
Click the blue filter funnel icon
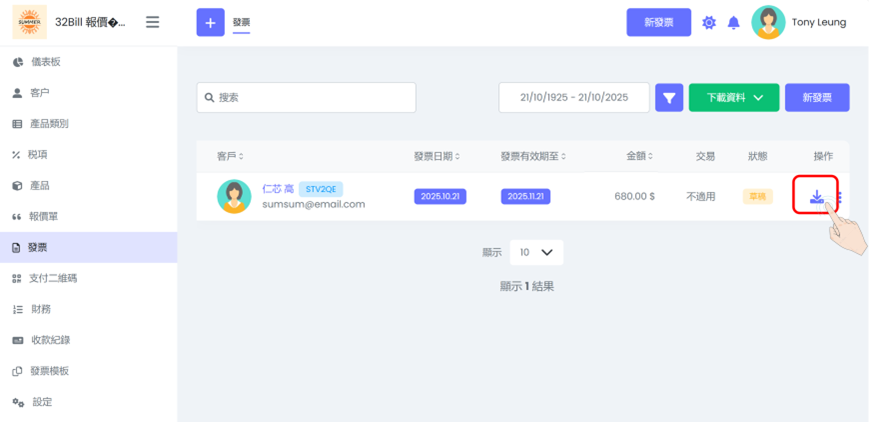(x=669, y=98)
